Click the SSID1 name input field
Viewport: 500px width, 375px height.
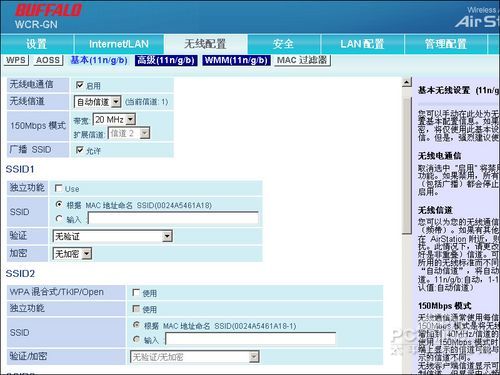tap(173, 218)
